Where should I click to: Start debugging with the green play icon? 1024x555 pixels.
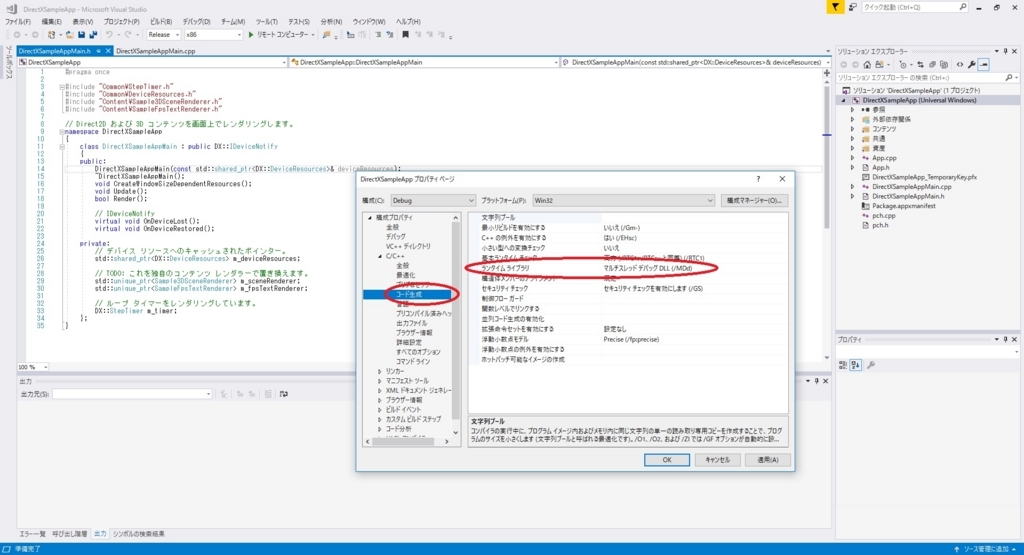pyautogui.click(x=251, y=35)
